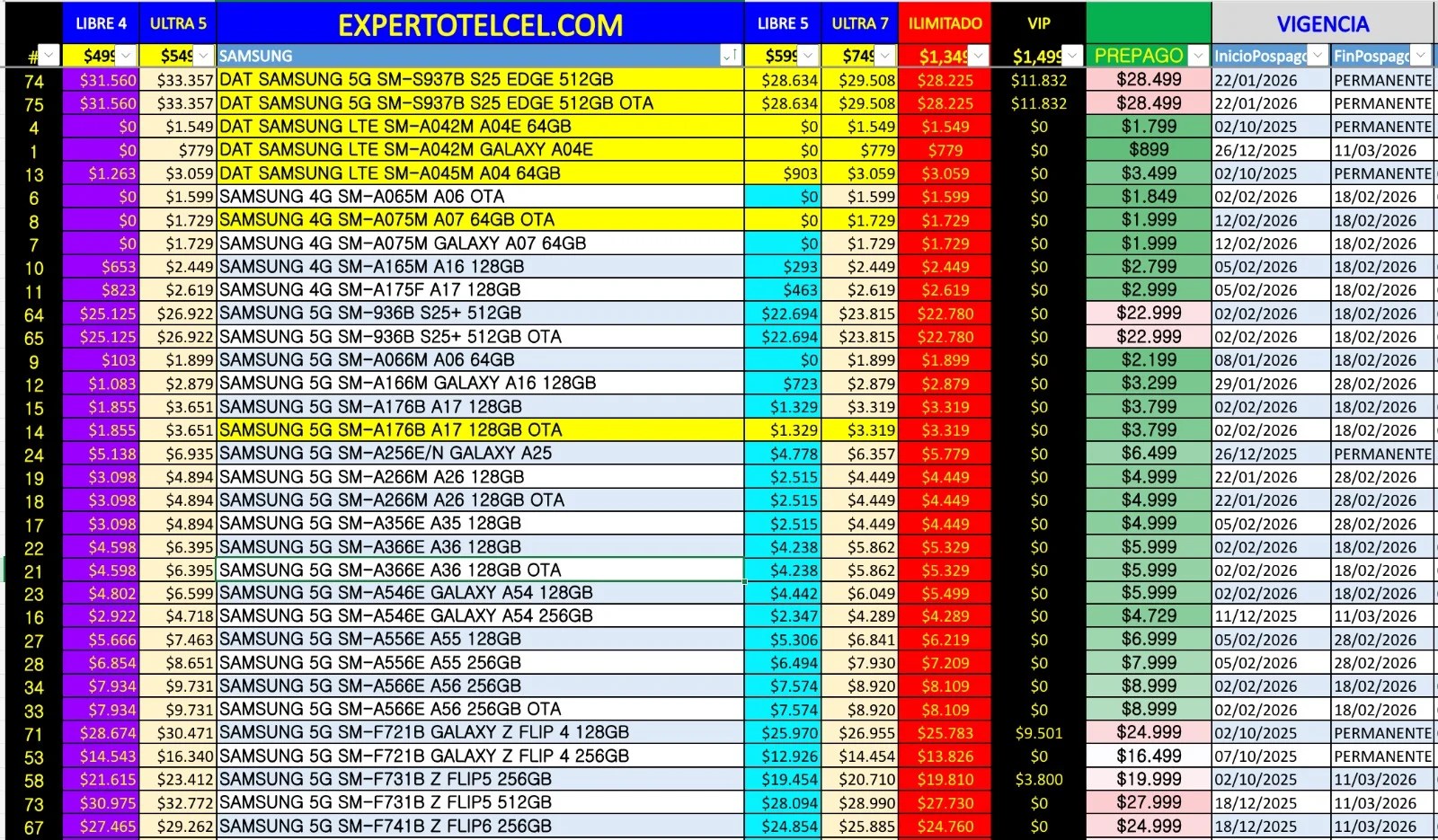Open the $599 LIBRE 5 filter dropdown
The height and width of the screenshot is (840, 1438).
point(808,56)
